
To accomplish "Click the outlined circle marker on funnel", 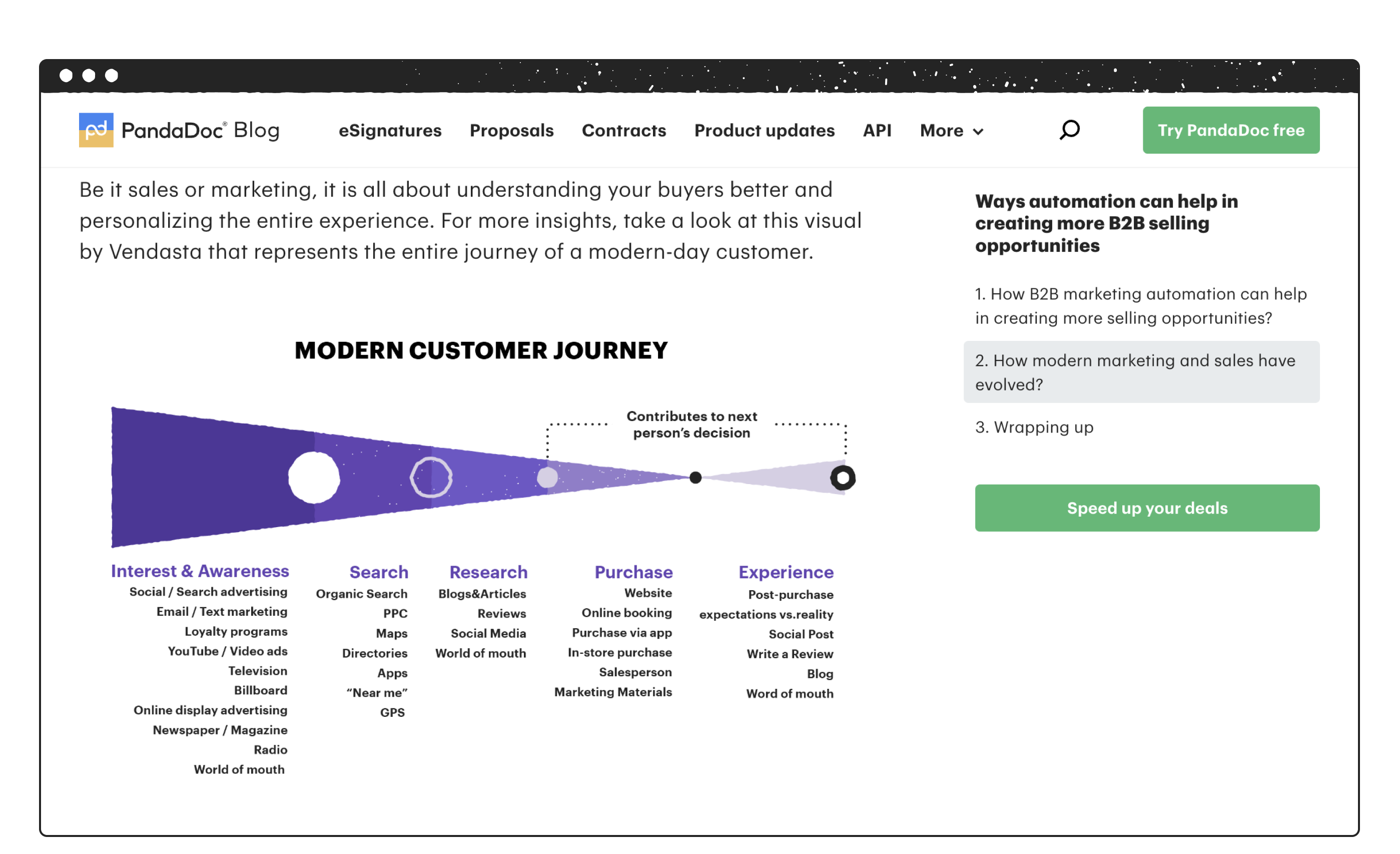I will (x=431, y=478).
